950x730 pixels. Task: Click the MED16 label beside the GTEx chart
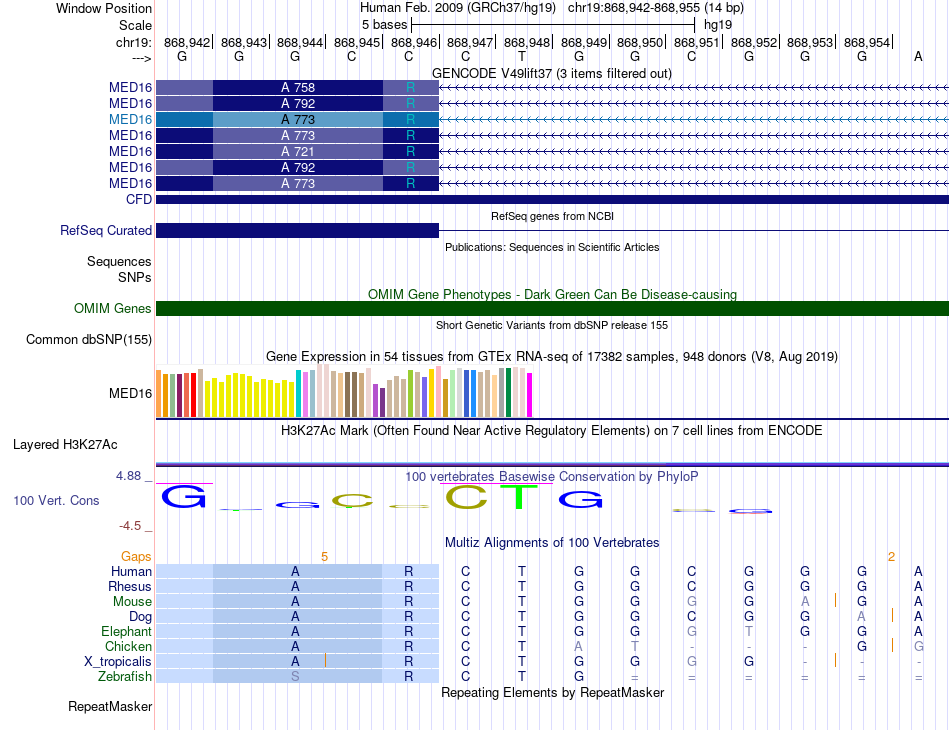click(x=130, y=393)
